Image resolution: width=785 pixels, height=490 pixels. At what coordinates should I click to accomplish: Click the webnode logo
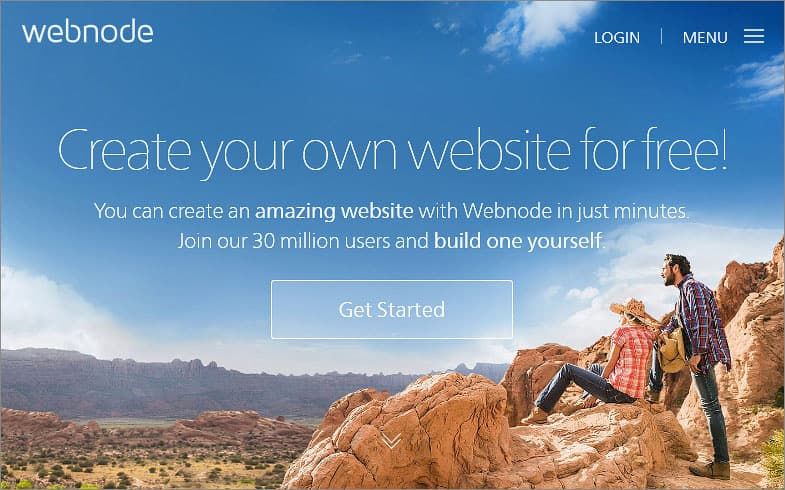88,32
